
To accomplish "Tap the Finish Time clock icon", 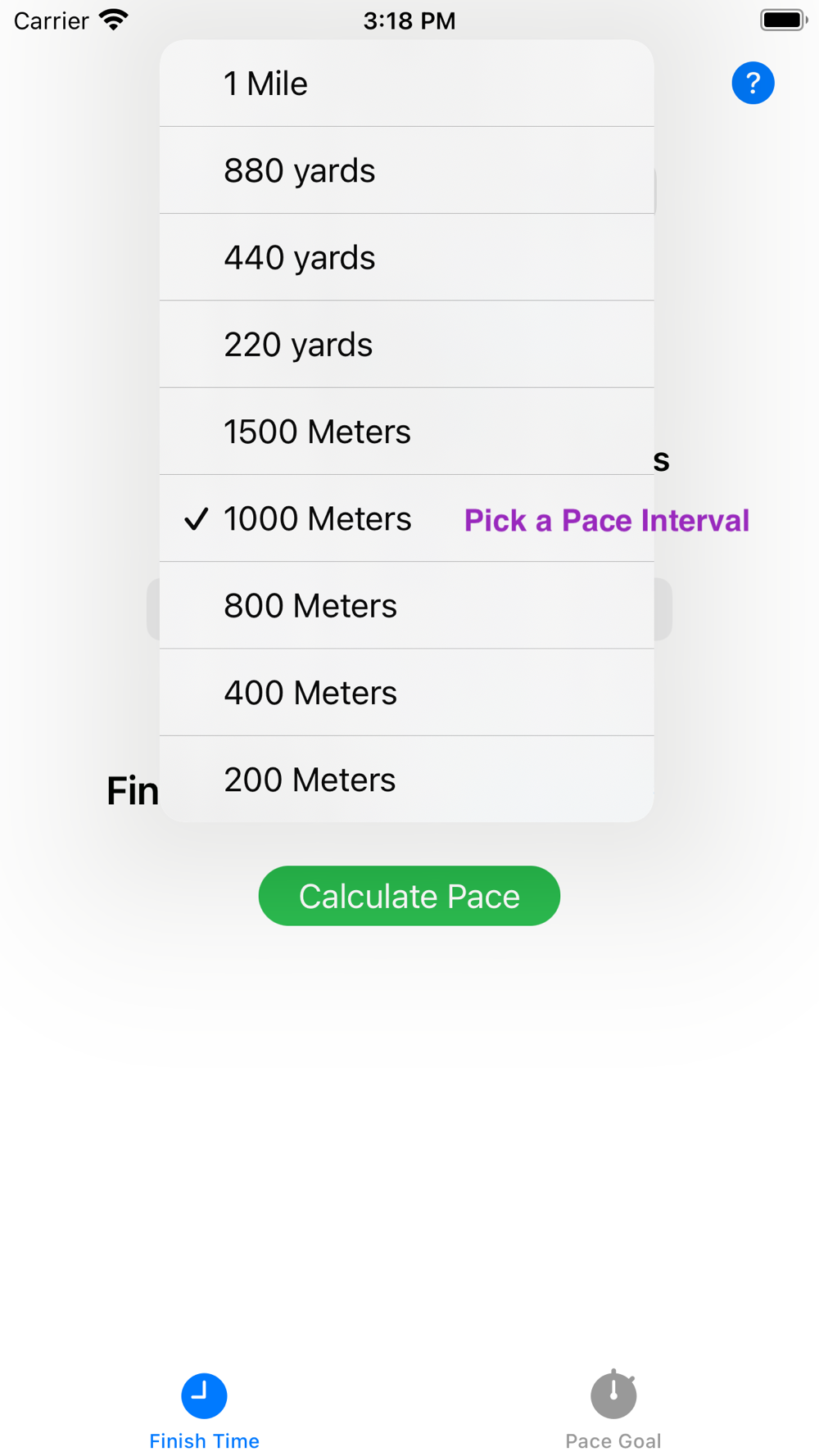I will coord(204,1395).
